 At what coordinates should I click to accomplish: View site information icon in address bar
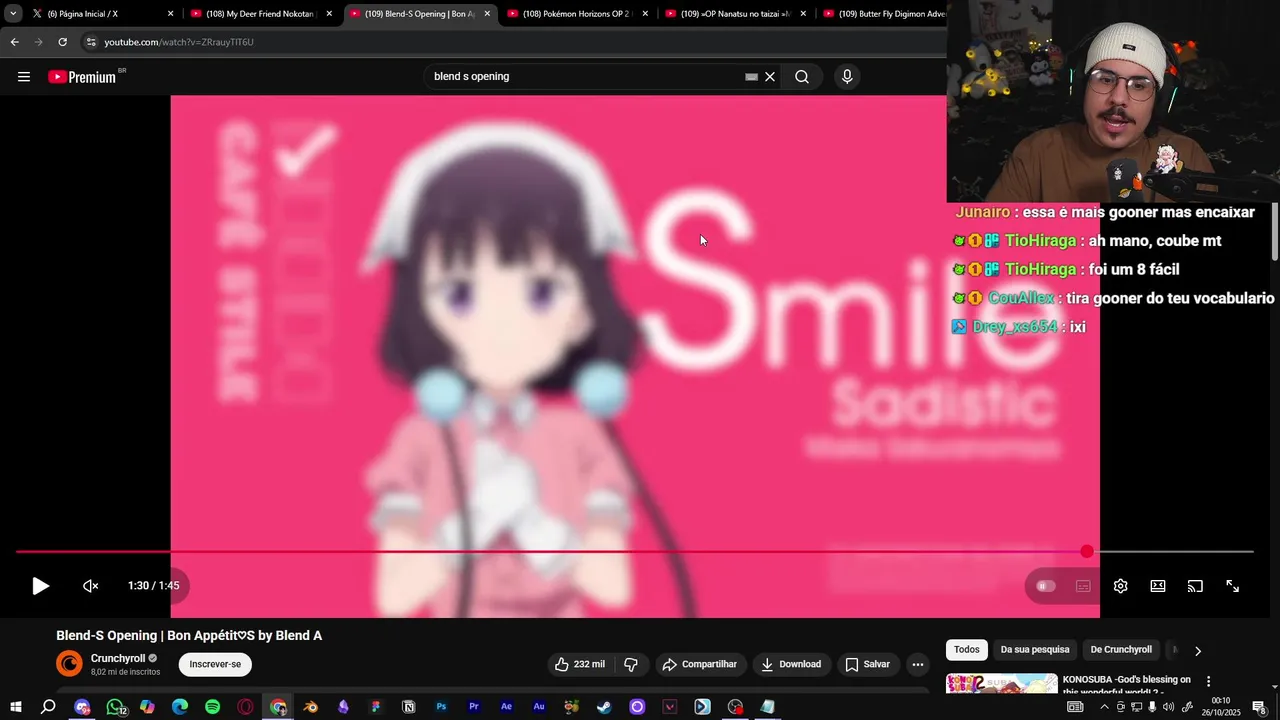91,42
